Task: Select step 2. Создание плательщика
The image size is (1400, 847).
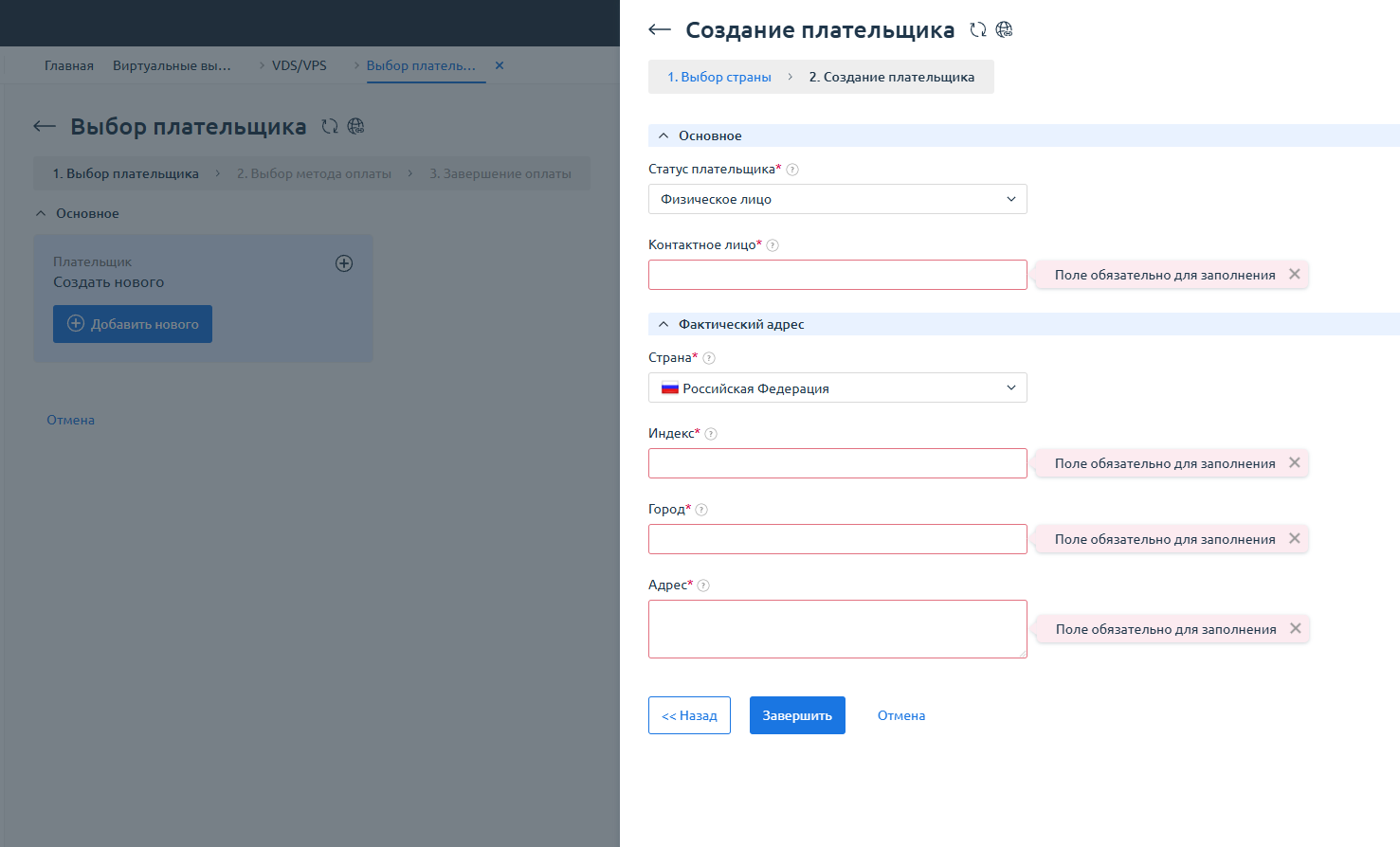Action: click(x=891, y=77)
